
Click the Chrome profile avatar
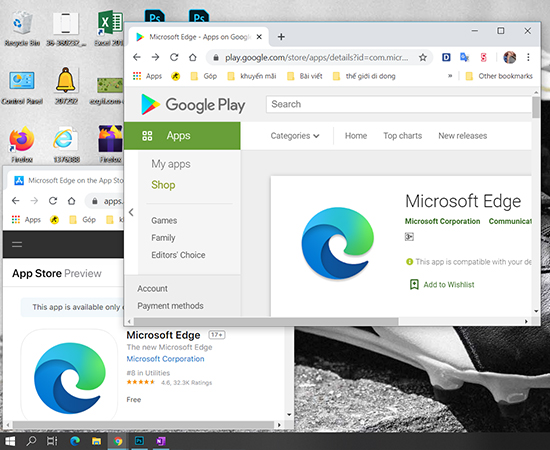510,57
